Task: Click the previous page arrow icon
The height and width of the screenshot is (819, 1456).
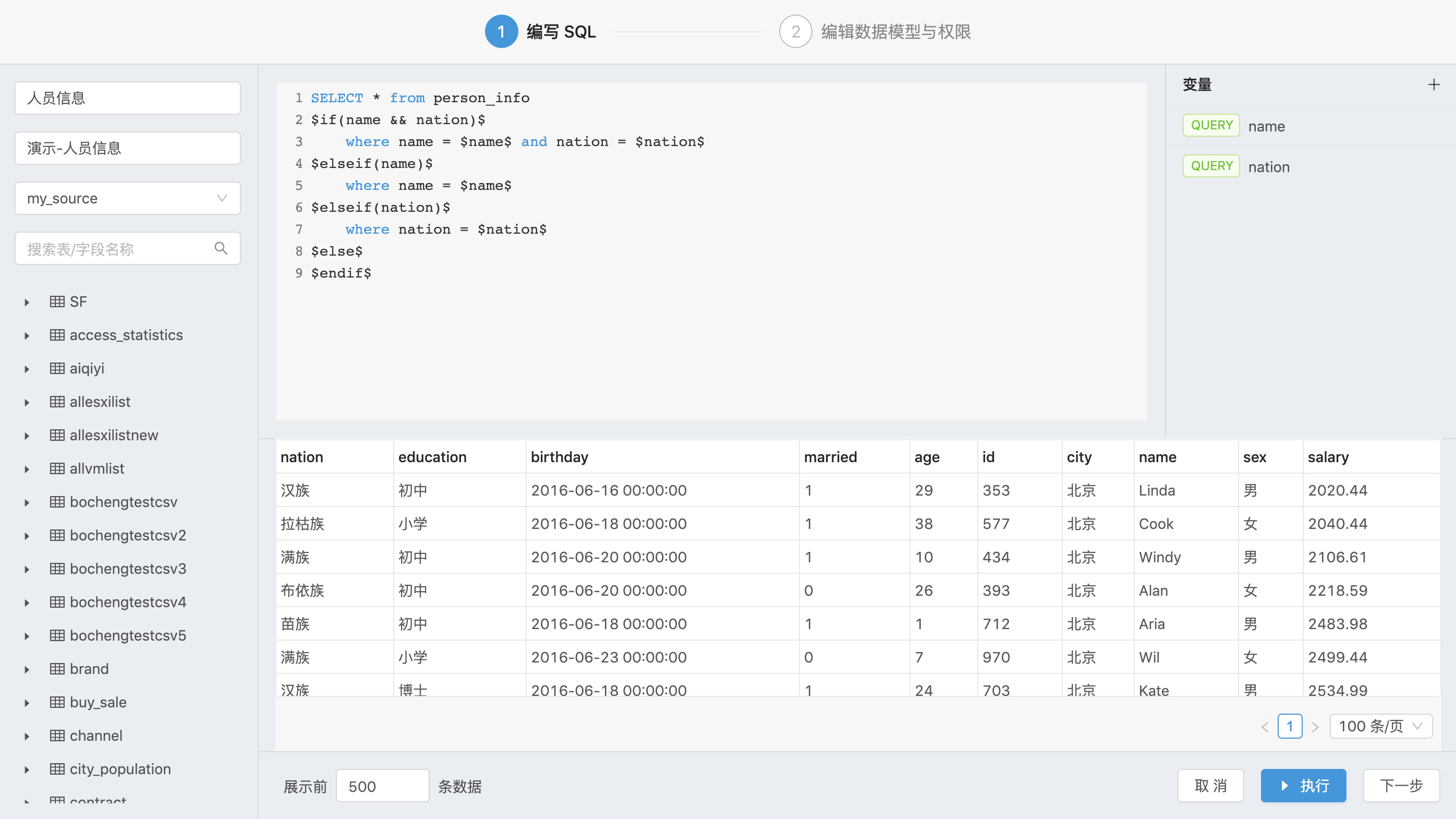Action: (1265, 726)
